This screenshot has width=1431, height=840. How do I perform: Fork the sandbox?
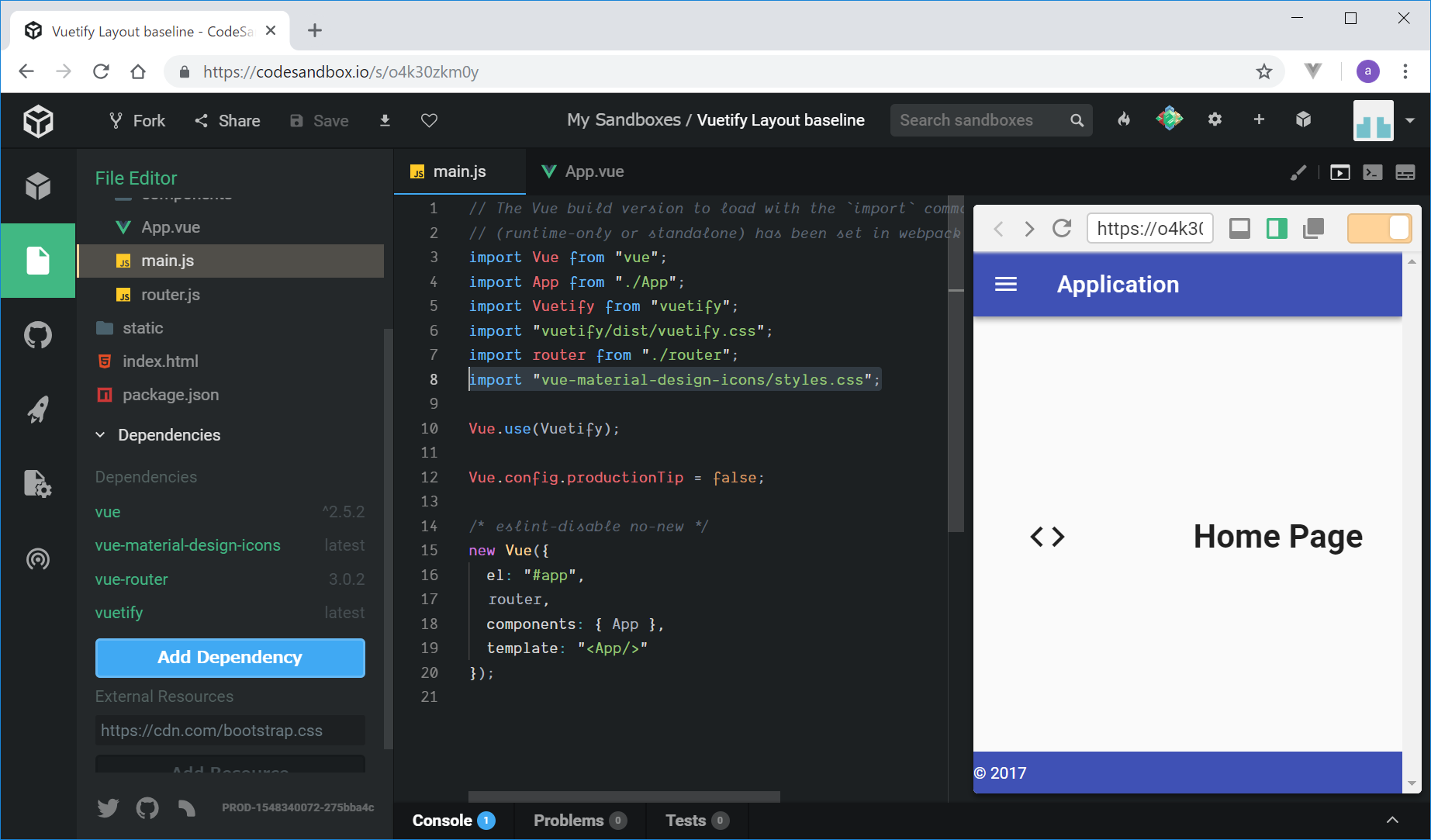click(x=137, y=120)
